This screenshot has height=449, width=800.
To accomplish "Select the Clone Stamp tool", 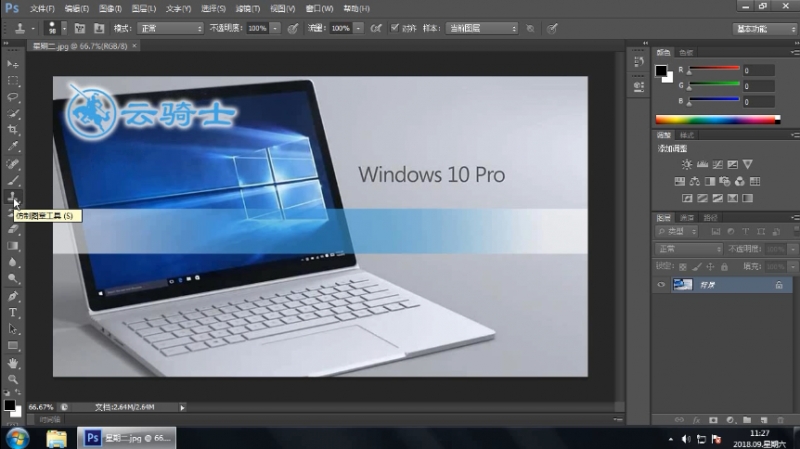I will click(x=13, y=196).
